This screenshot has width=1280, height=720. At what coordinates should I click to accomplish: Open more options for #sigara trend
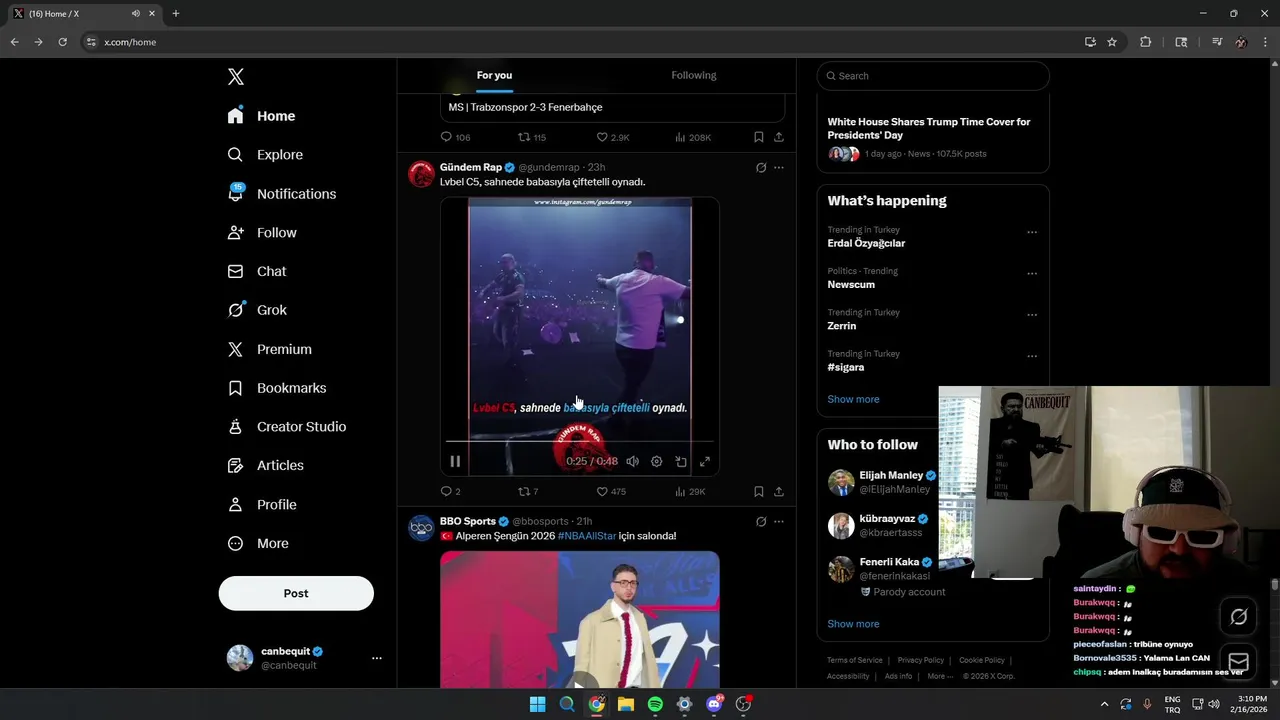[x=1032, y=356]
